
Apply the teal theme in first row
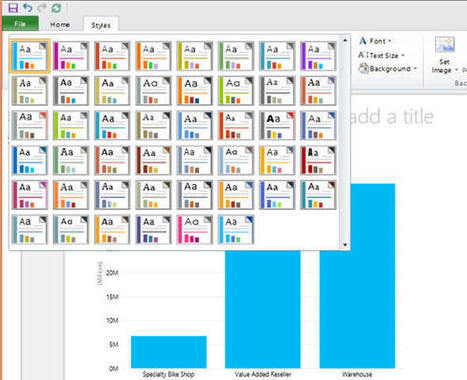tap(277, 56)
